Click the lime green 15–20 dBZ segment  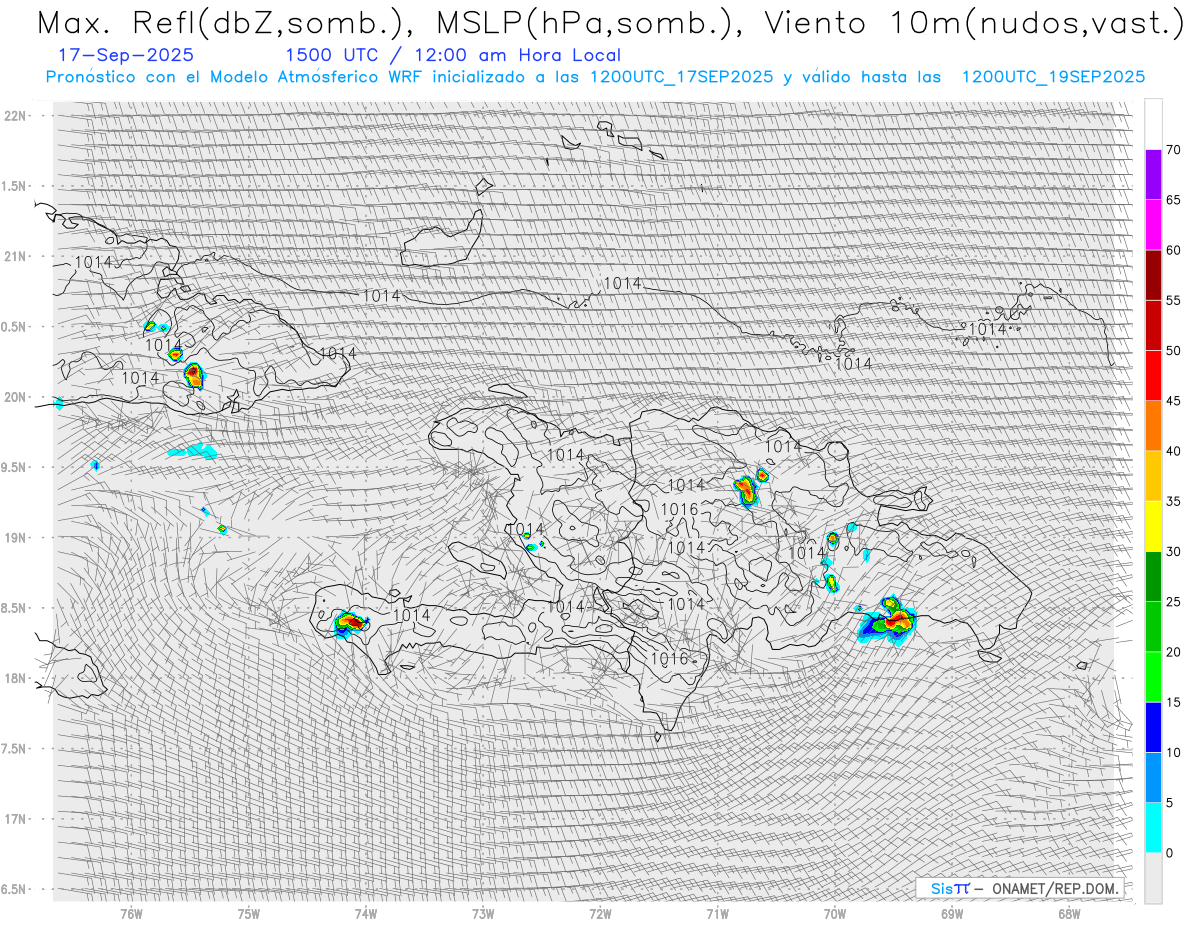tap(1153, 677)
